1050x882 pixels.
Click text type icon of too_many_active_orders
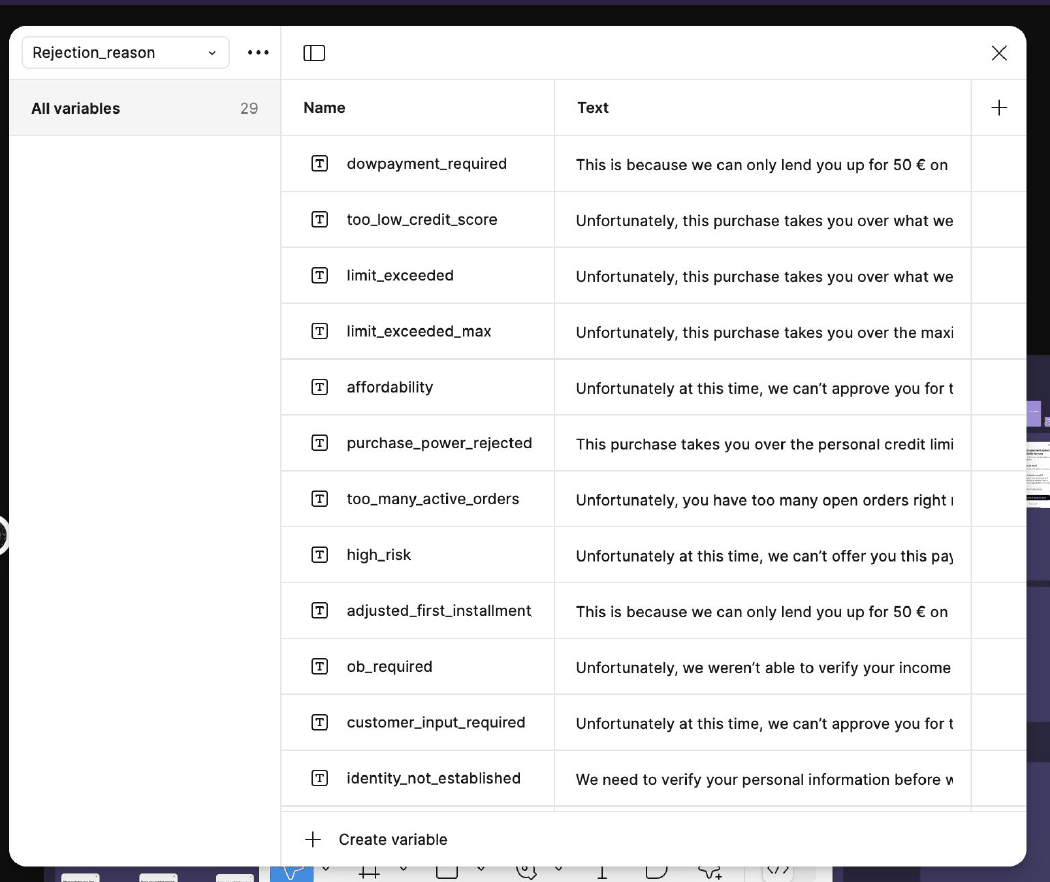tap(319, 499)
